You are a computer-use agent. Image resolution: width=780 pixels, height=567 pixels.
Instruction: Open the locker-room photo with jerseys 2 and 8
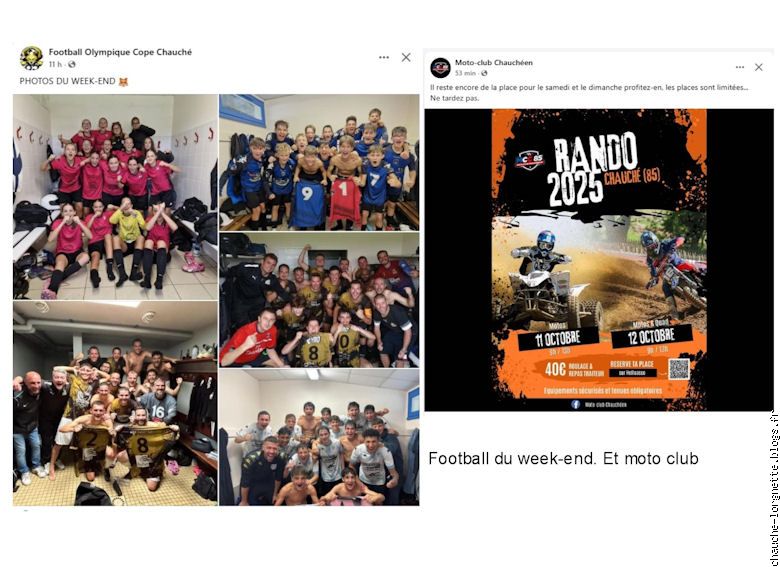tap(115, 403)
